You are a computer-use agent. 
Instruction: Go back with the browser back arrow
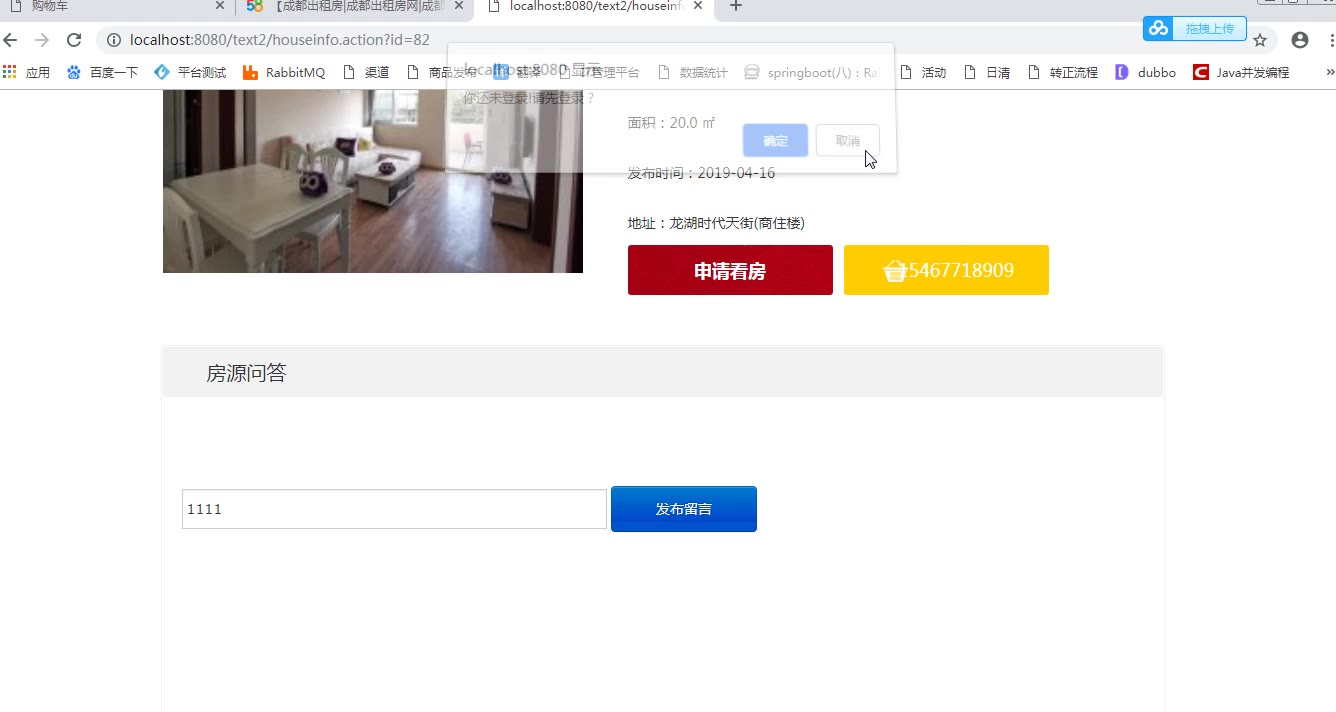click(10, 40)
